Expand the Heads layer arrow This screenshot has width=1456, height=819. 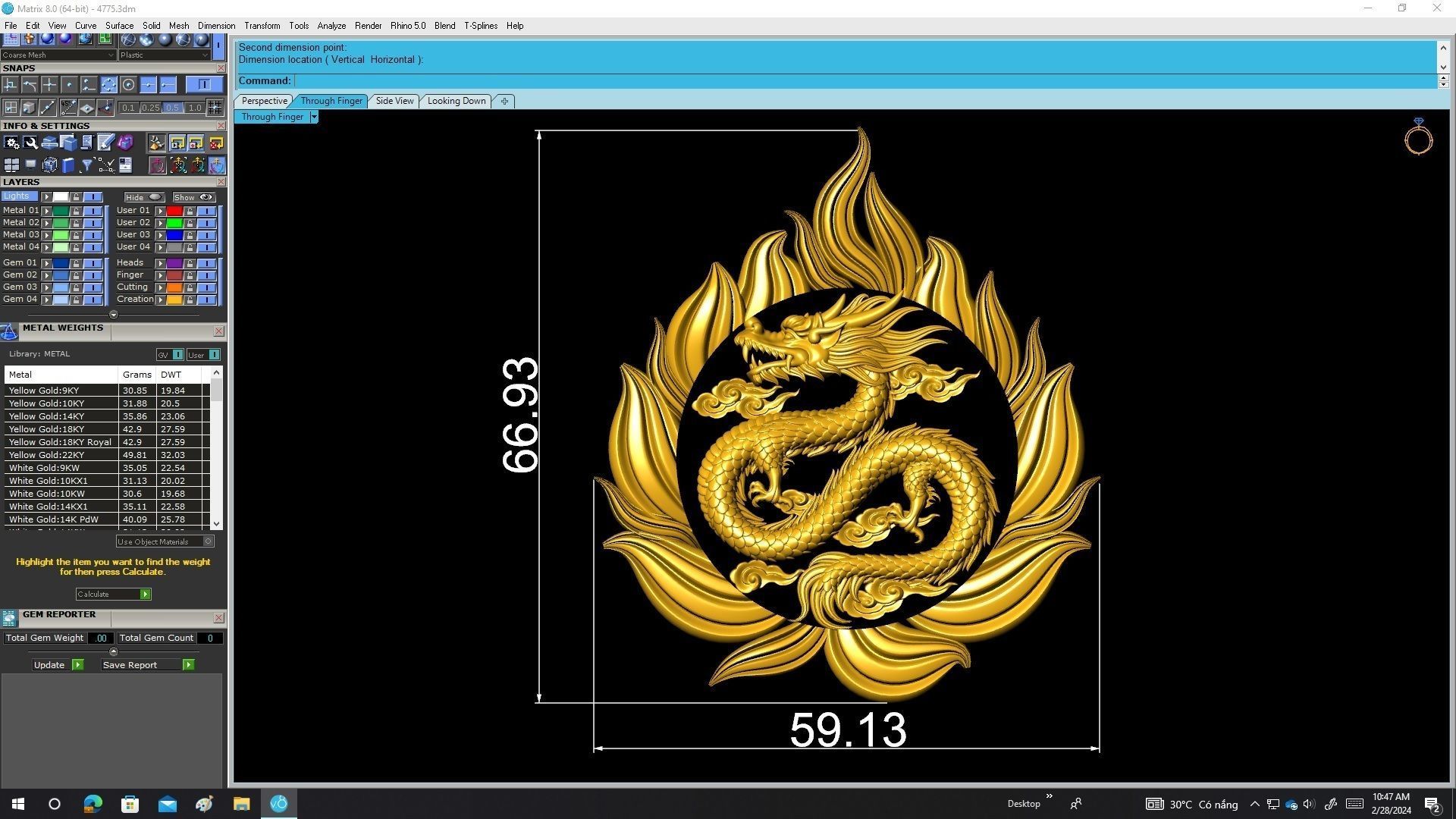coord(160,263)
